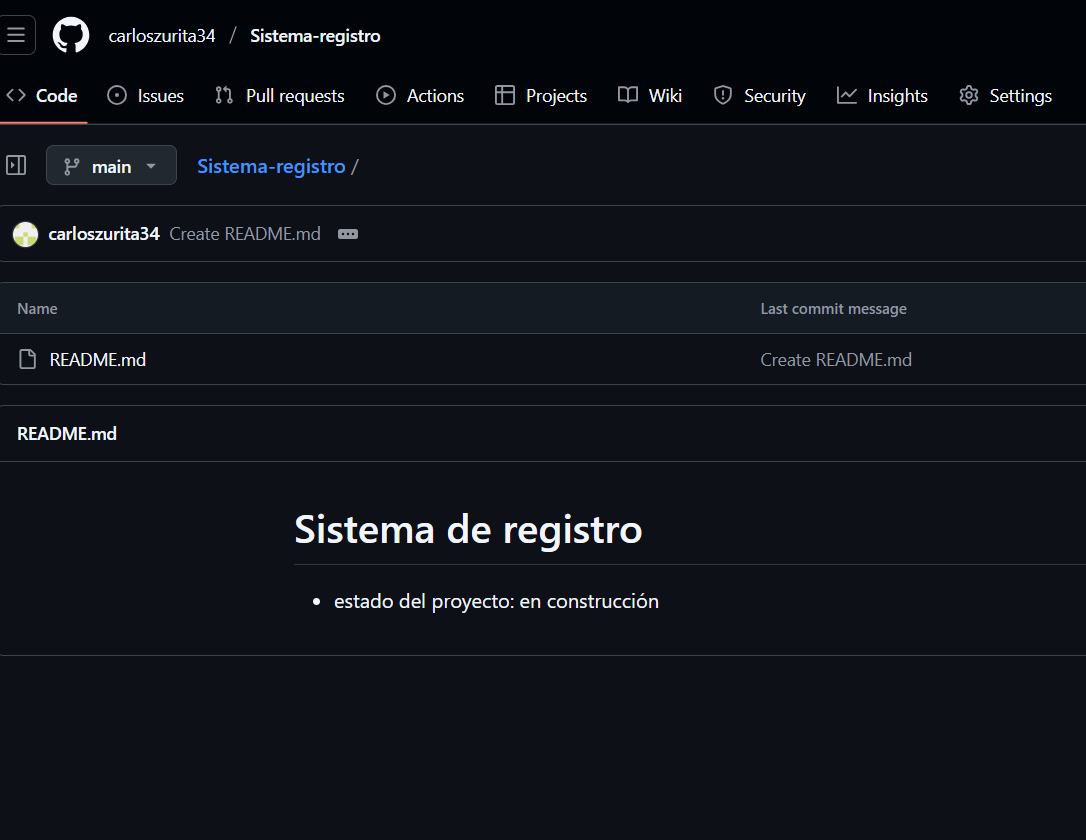Open the hamburger navigation menu

coord(15,35)
